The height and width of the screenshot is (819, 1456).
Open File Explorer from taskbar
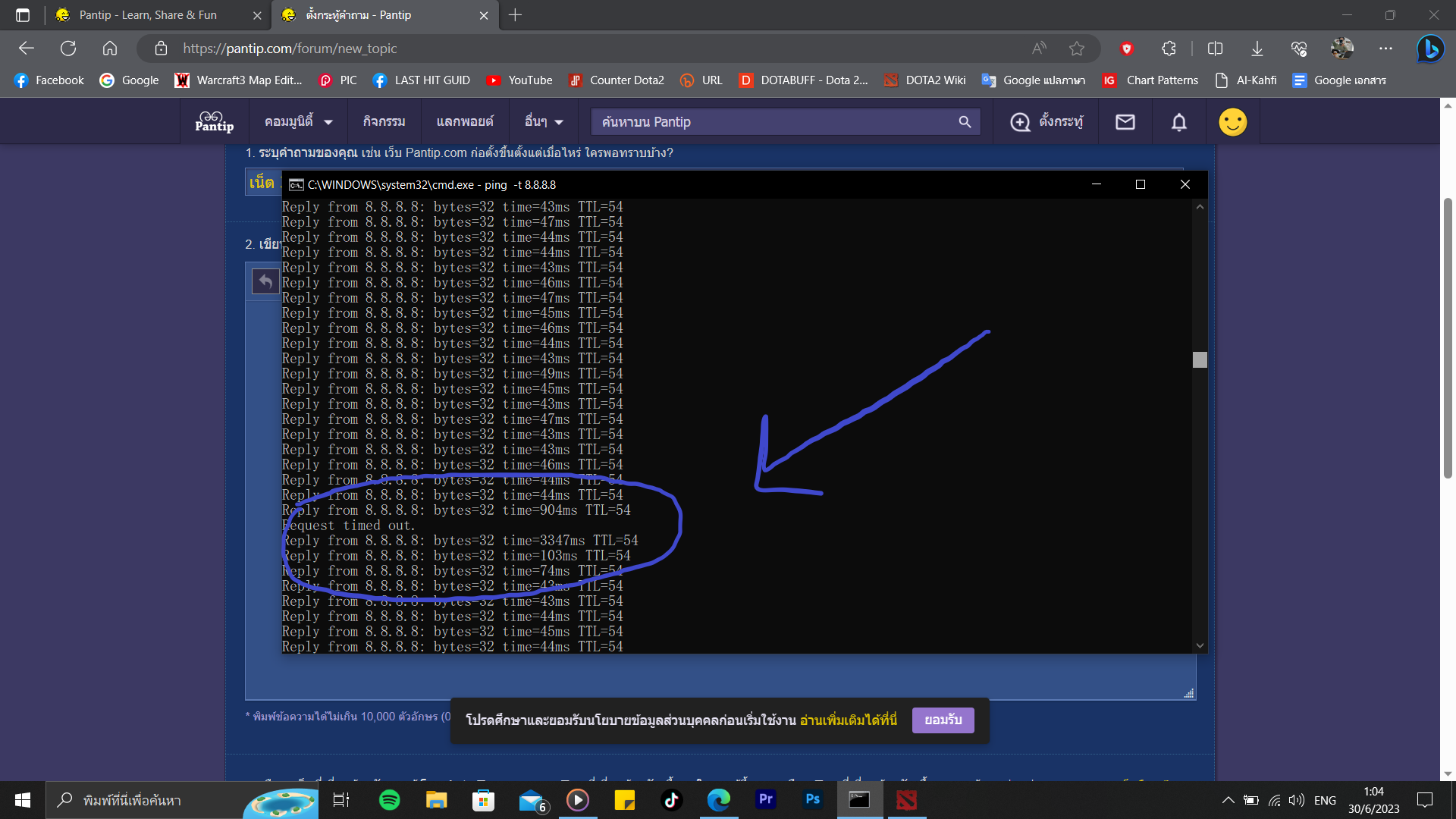(x=437, y=800)
